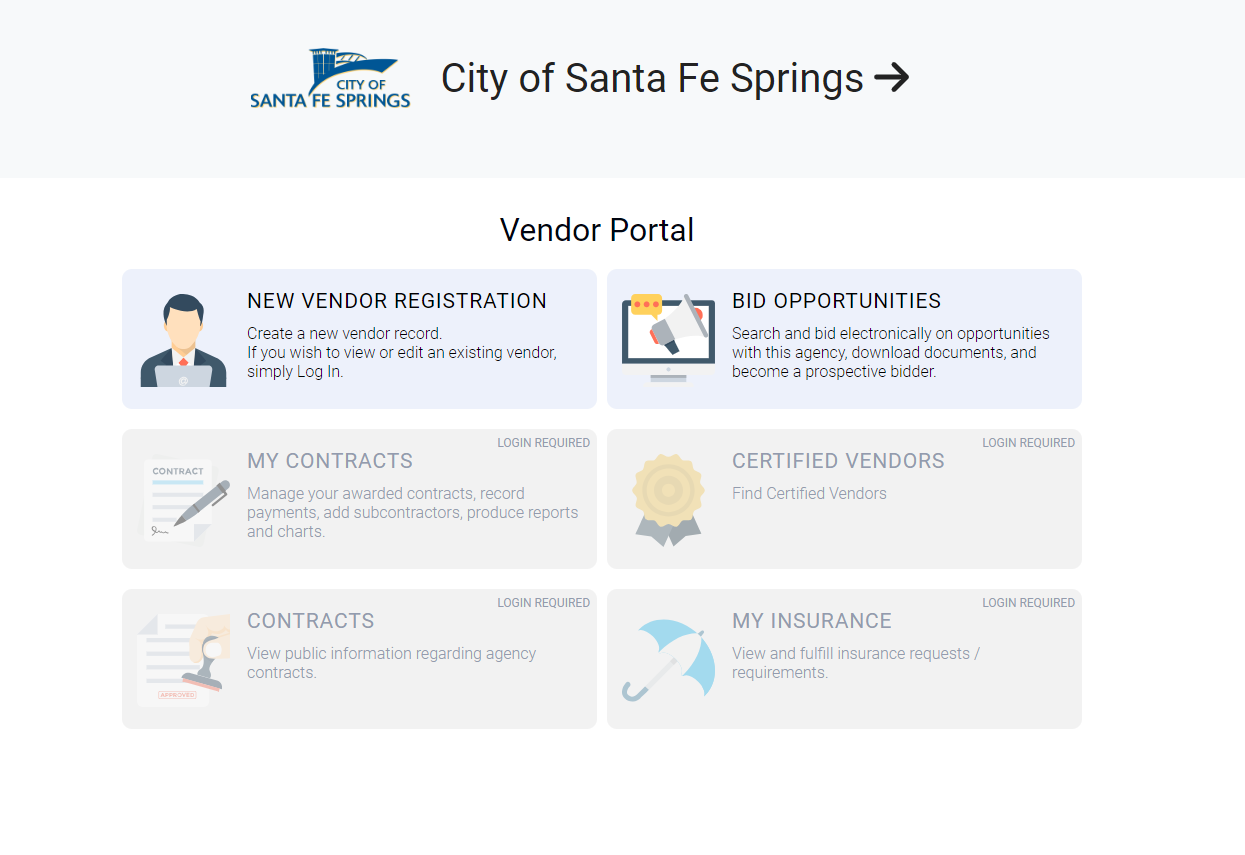This screenshot has height=855, width=1245.
Task: Click the LOGIN REQUIRED tag on My Insurance
Action: point(1028,602)
